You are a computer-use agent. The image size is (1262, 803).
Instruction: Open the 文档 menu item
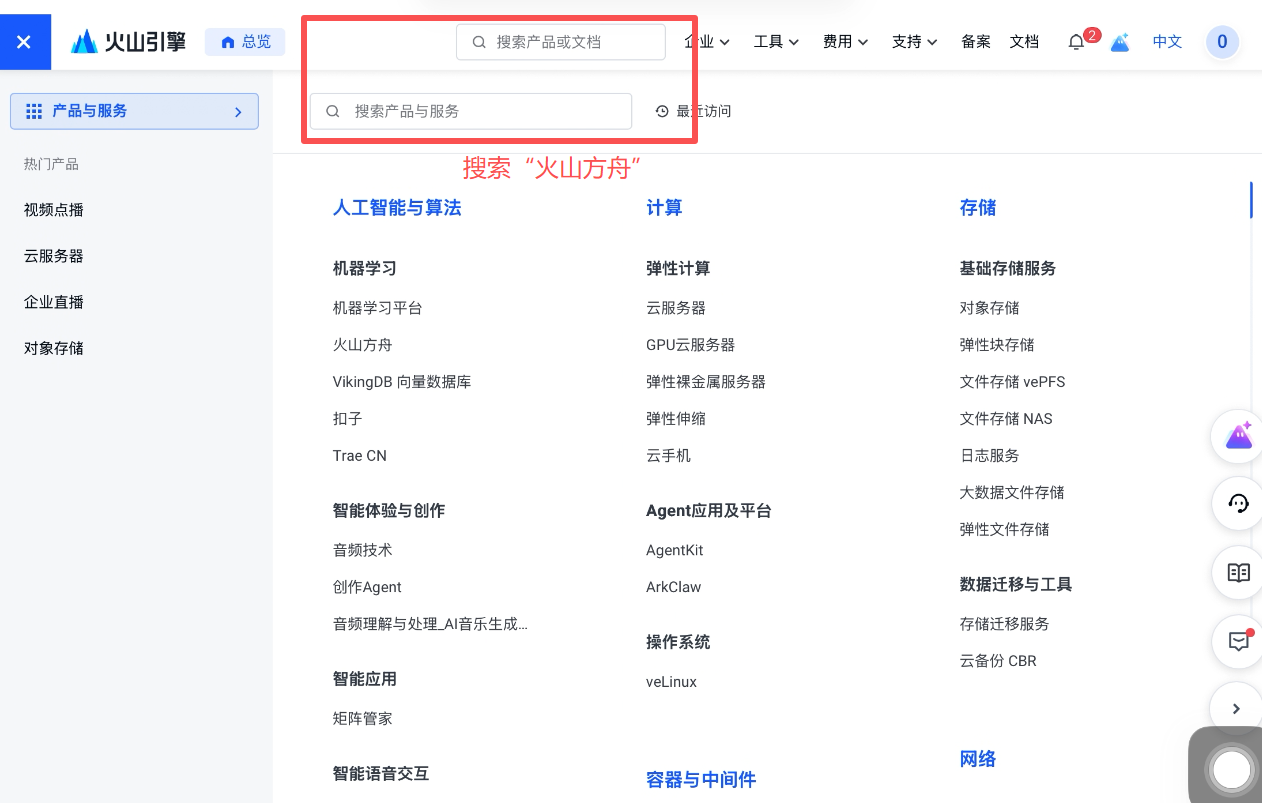[1025, 42]
